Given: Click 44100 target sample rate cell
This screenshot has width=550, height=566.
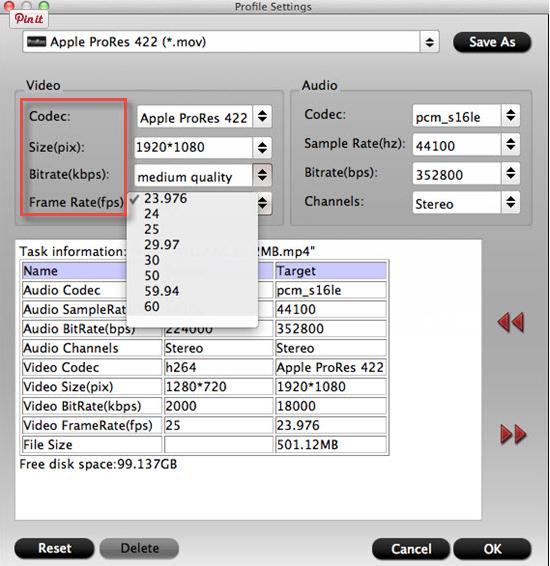Looking at the screenshot, I should click(x=331, y=309).
